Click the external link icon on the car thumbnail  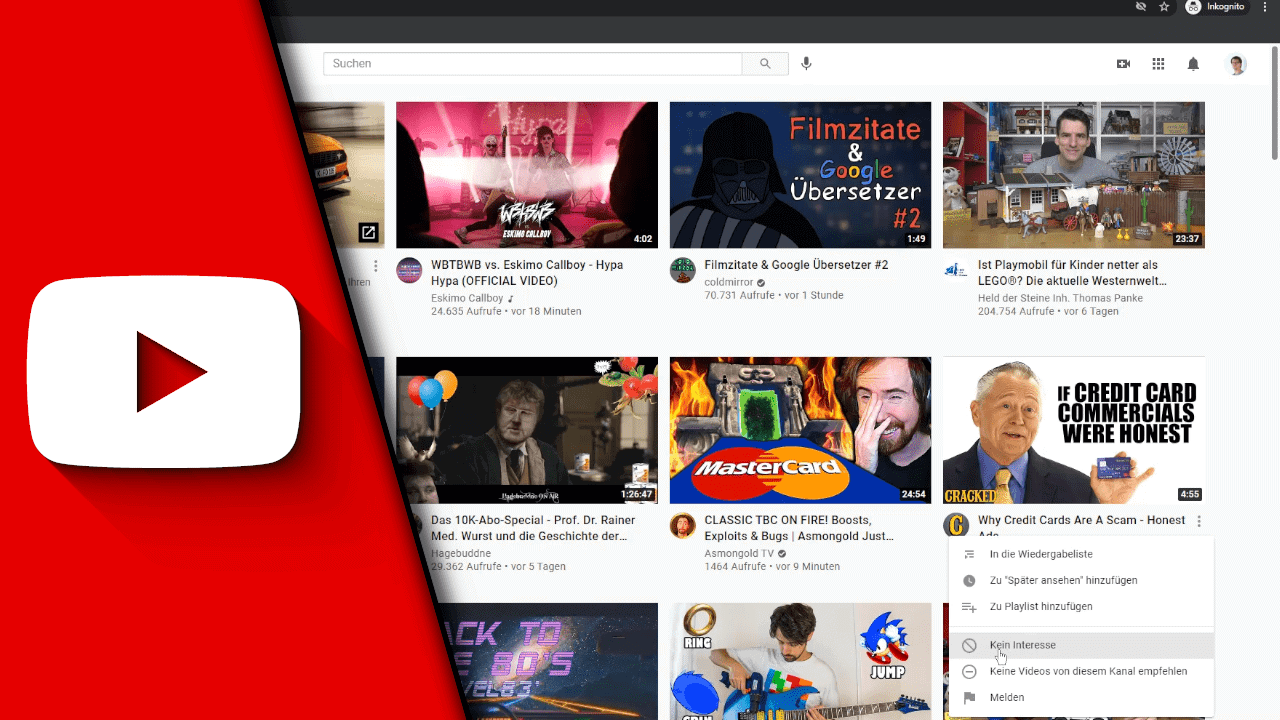tap(368, 233)
